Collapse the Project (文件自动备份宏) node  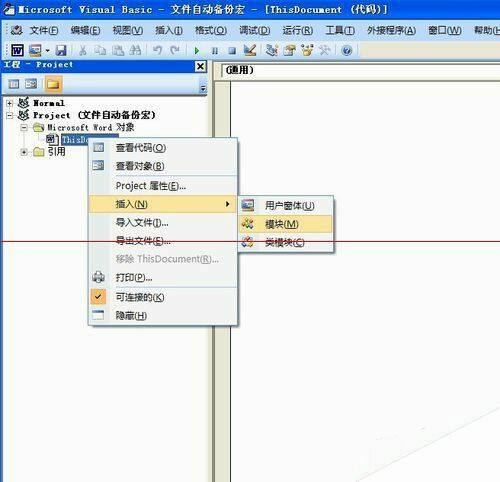pos(9,116)
